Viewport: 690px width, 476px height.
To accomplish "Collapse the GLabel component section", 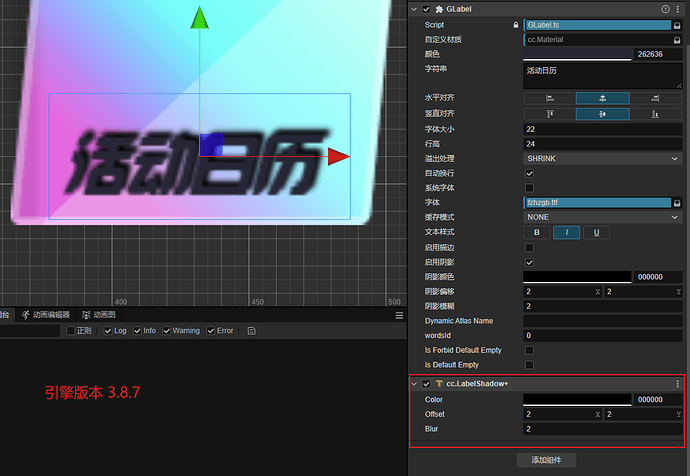I will pos(414,9).
